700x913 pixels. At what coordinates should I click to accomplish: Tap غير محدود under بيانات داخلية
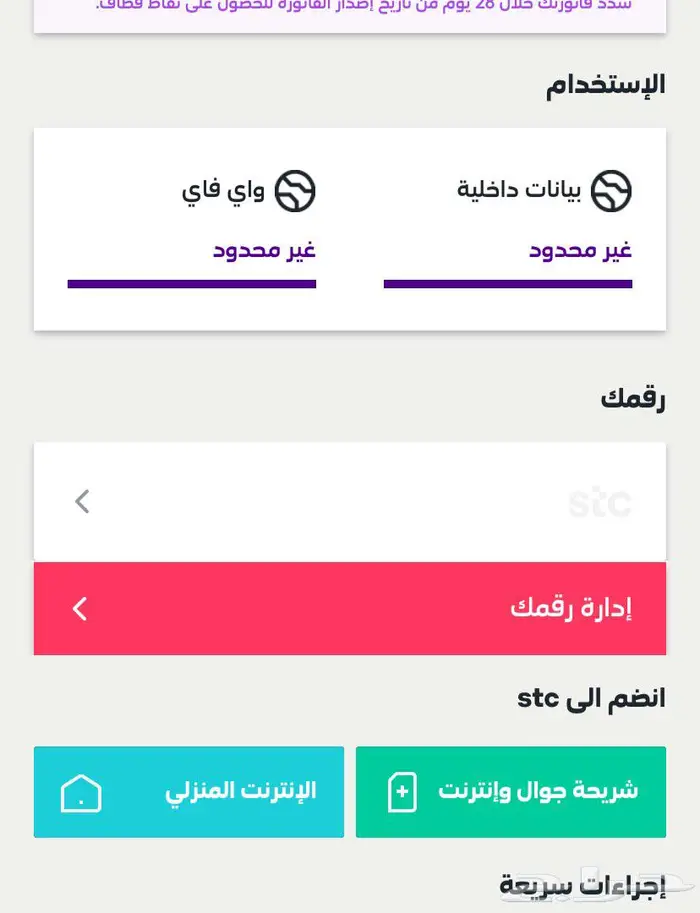(x=580, y=250)
